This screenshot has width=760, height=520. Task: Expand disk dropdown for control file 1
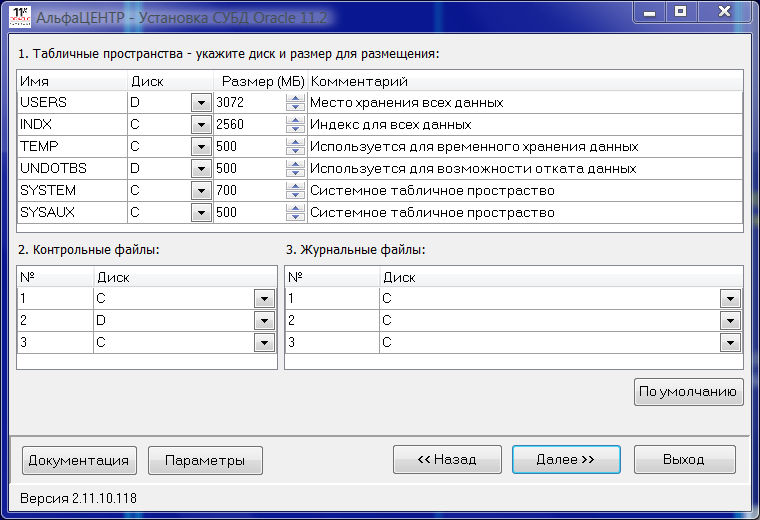264,299
